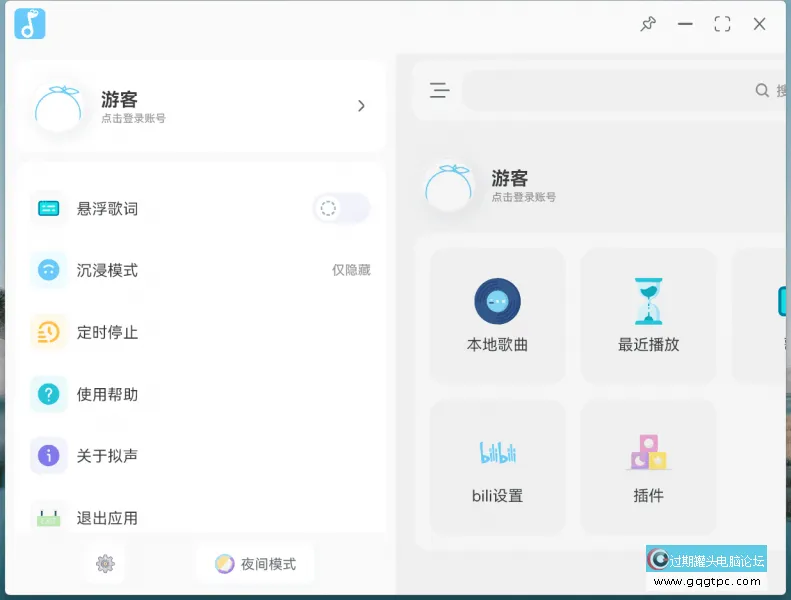Open the 插件 card
The height and width of the screenshot is (600, 791).
tap(649, 467)
